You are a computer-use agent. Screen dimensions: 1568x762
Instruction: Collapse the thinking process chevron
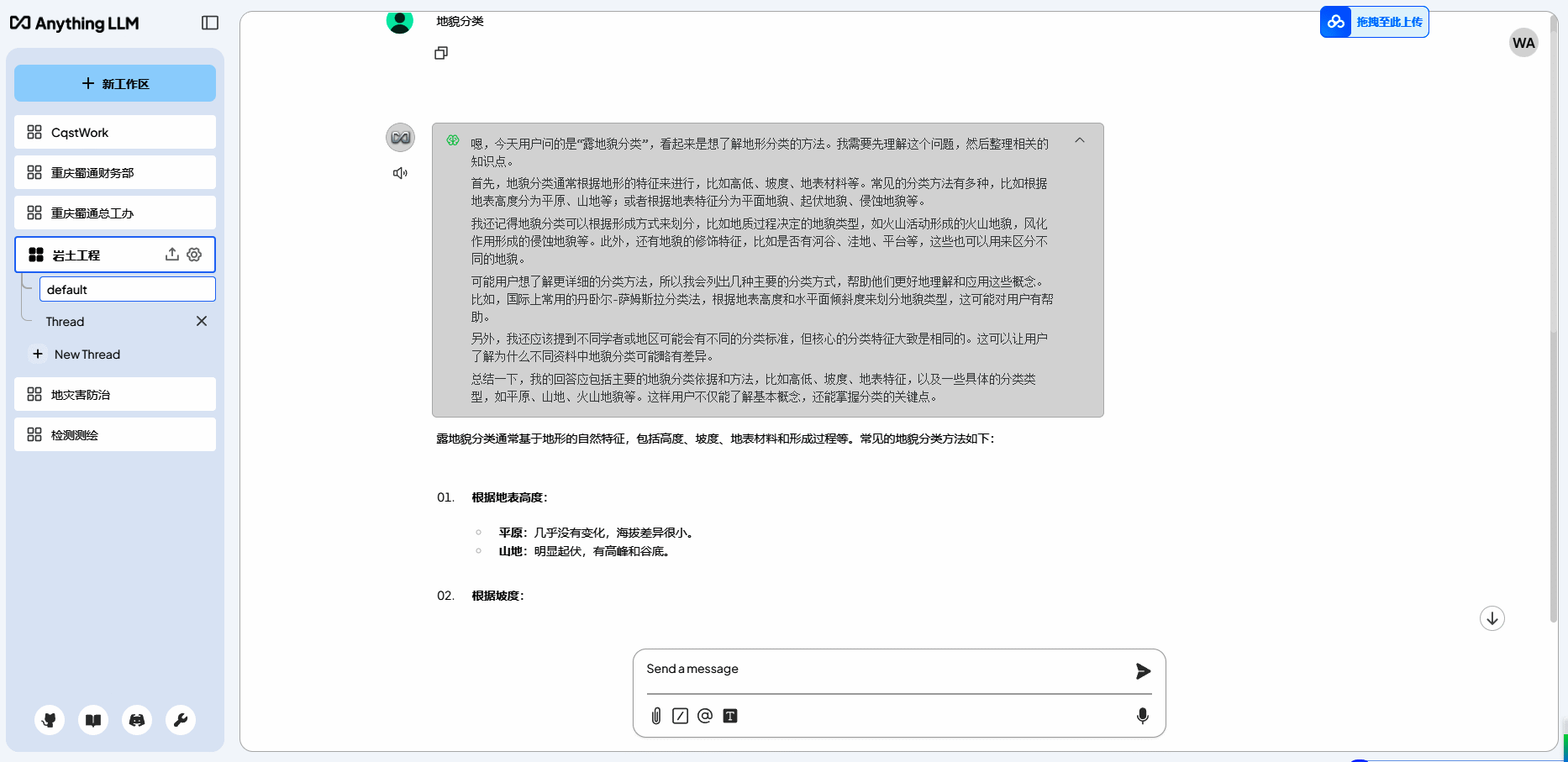[x=1080, y=141]
